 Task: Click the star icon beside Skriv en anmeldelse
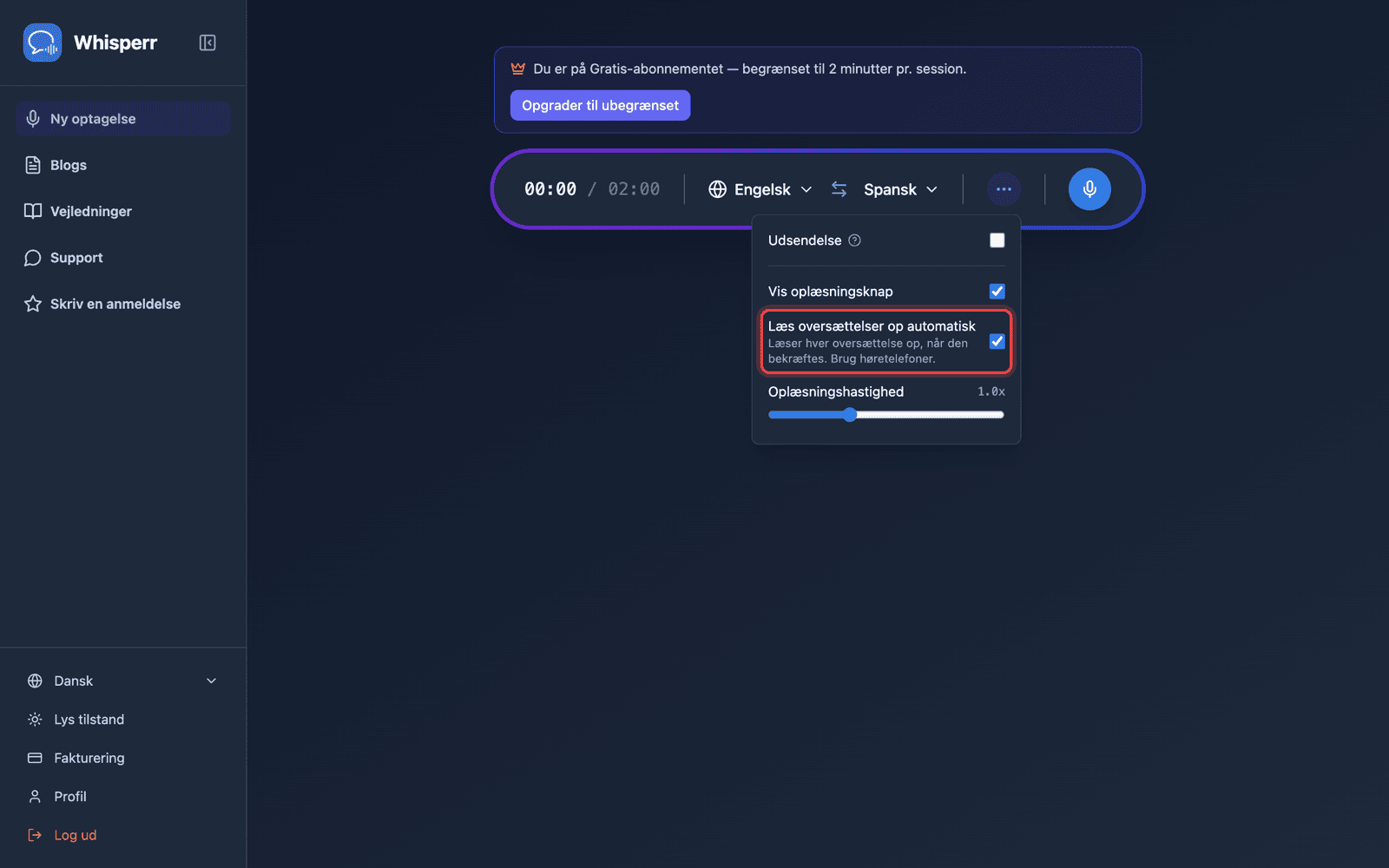point(33,304)
